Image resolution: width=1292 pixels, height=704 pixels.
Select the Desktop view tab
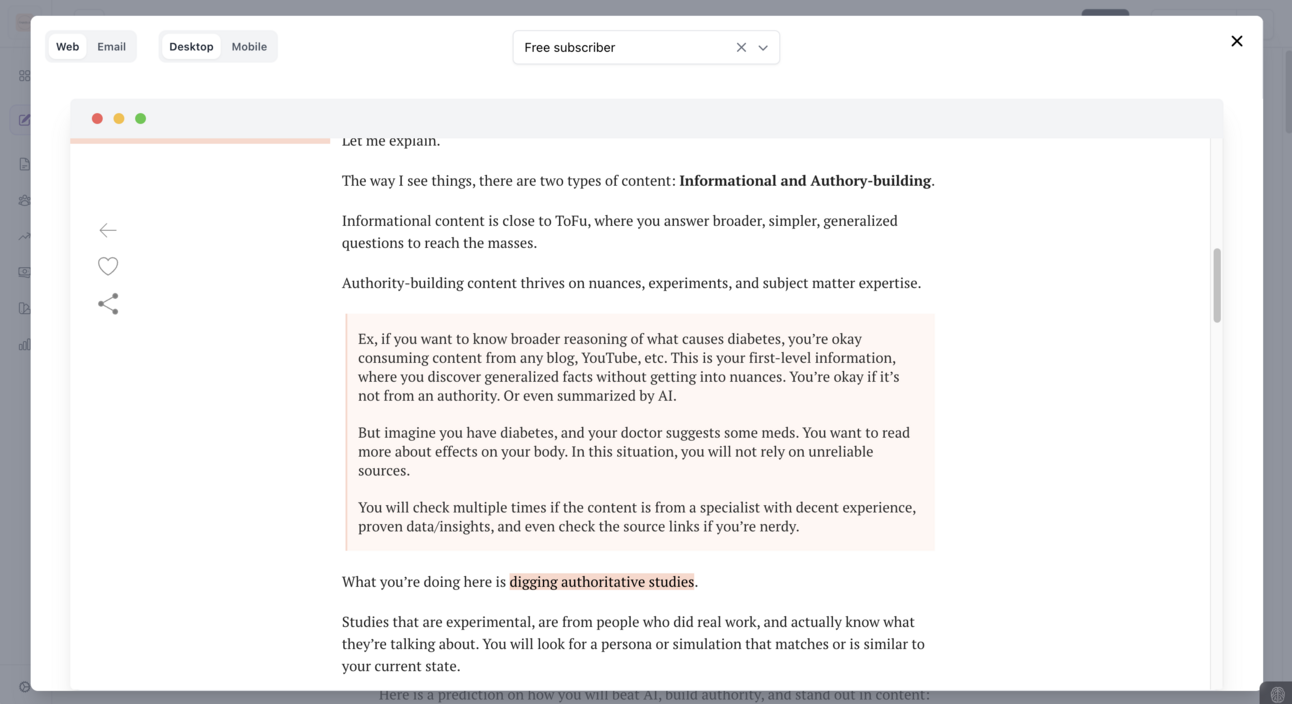tap(191, 47)
